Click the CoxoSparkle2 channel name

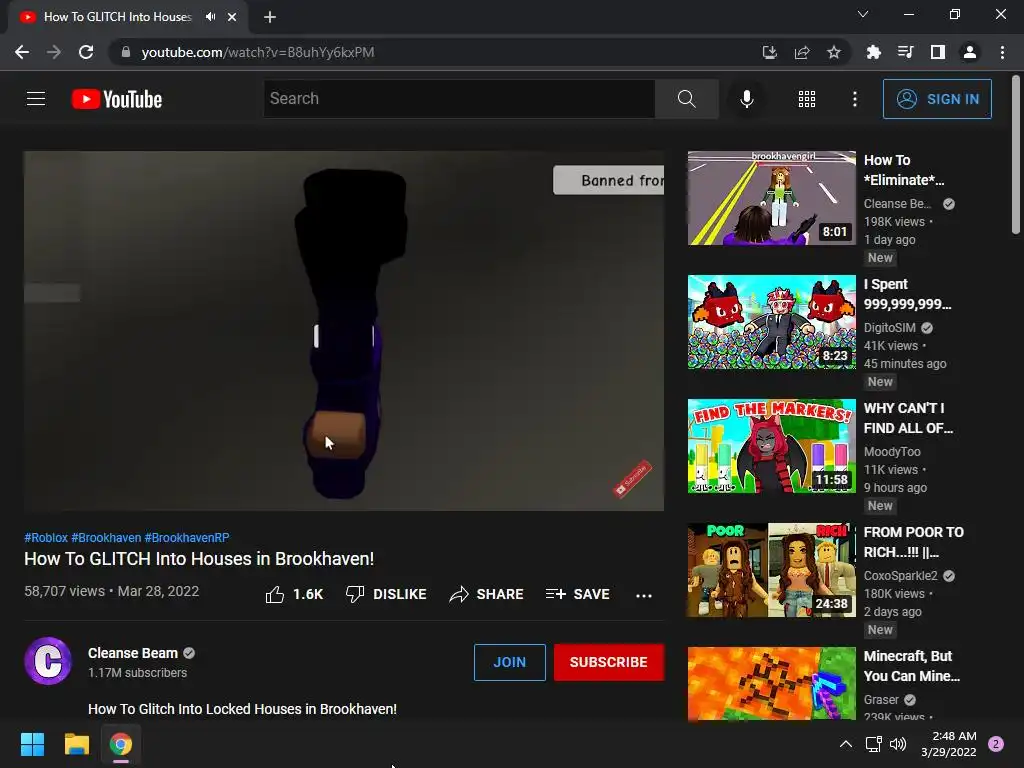pyautogui.click(x=901, y=576)
